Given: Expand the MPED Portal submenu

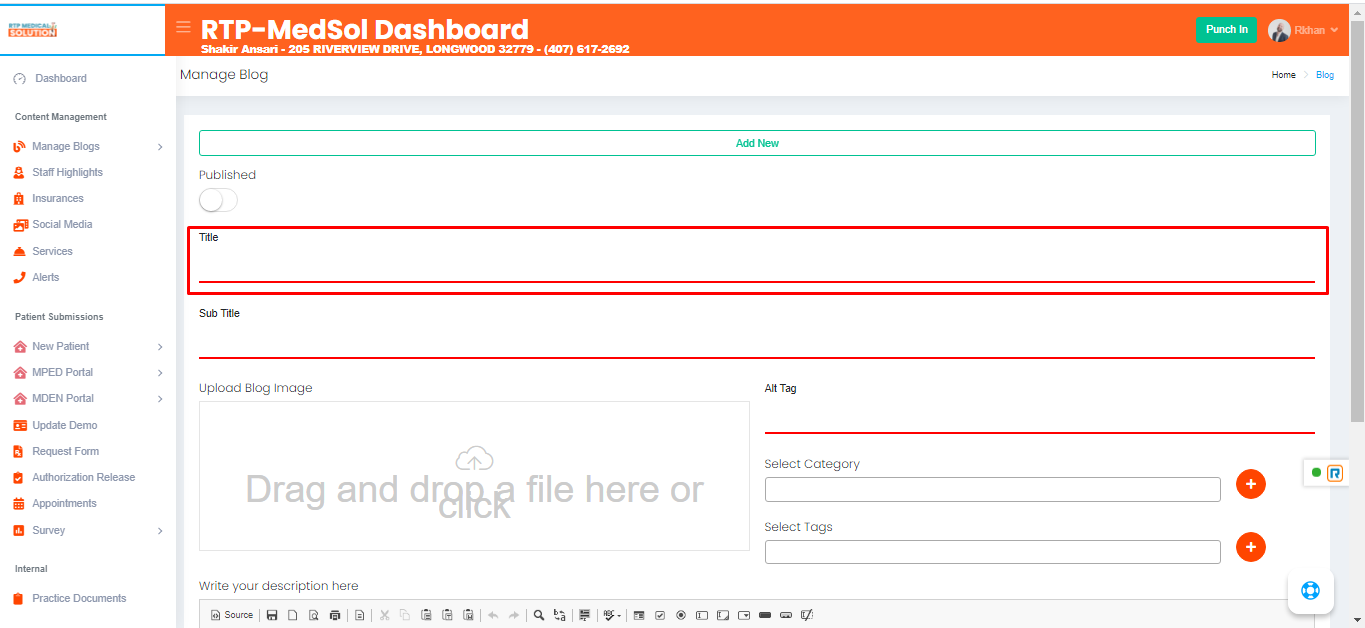Looking at the screenshot, I should pyautogui.click(x=160, y=373).
